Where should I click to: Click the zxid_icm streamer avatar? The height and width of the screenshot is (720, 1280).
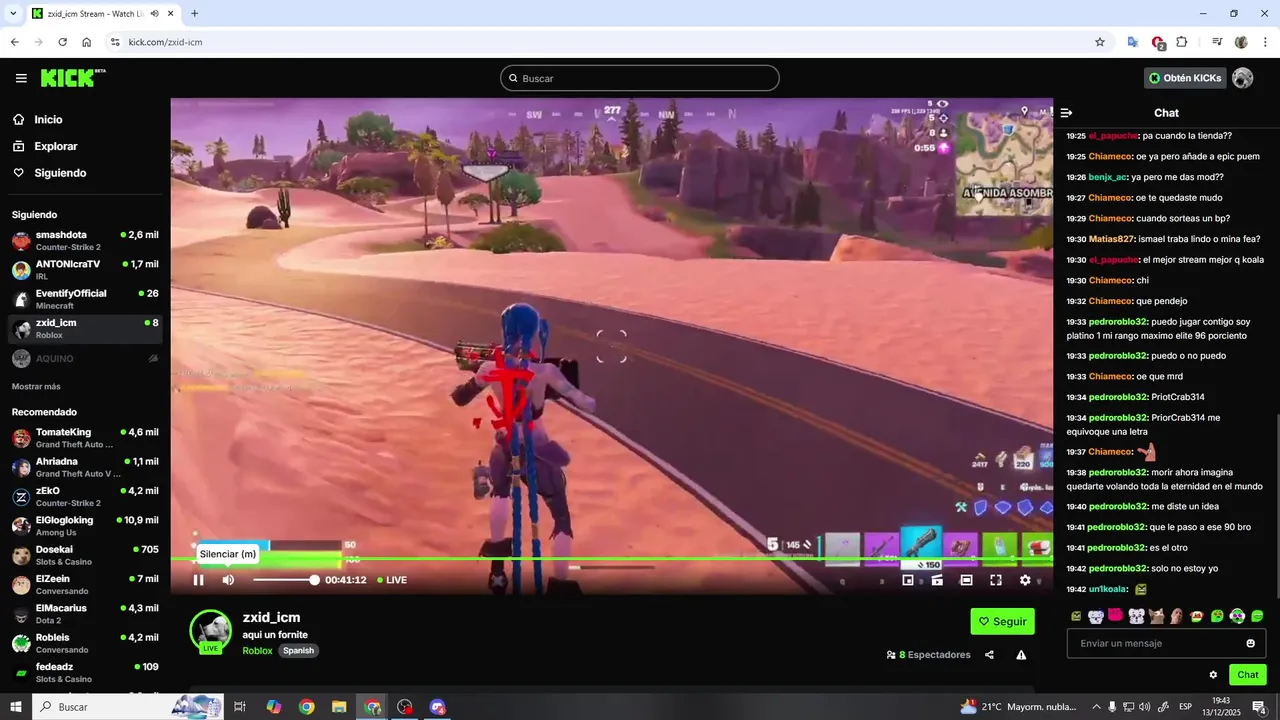click(211, 631)
